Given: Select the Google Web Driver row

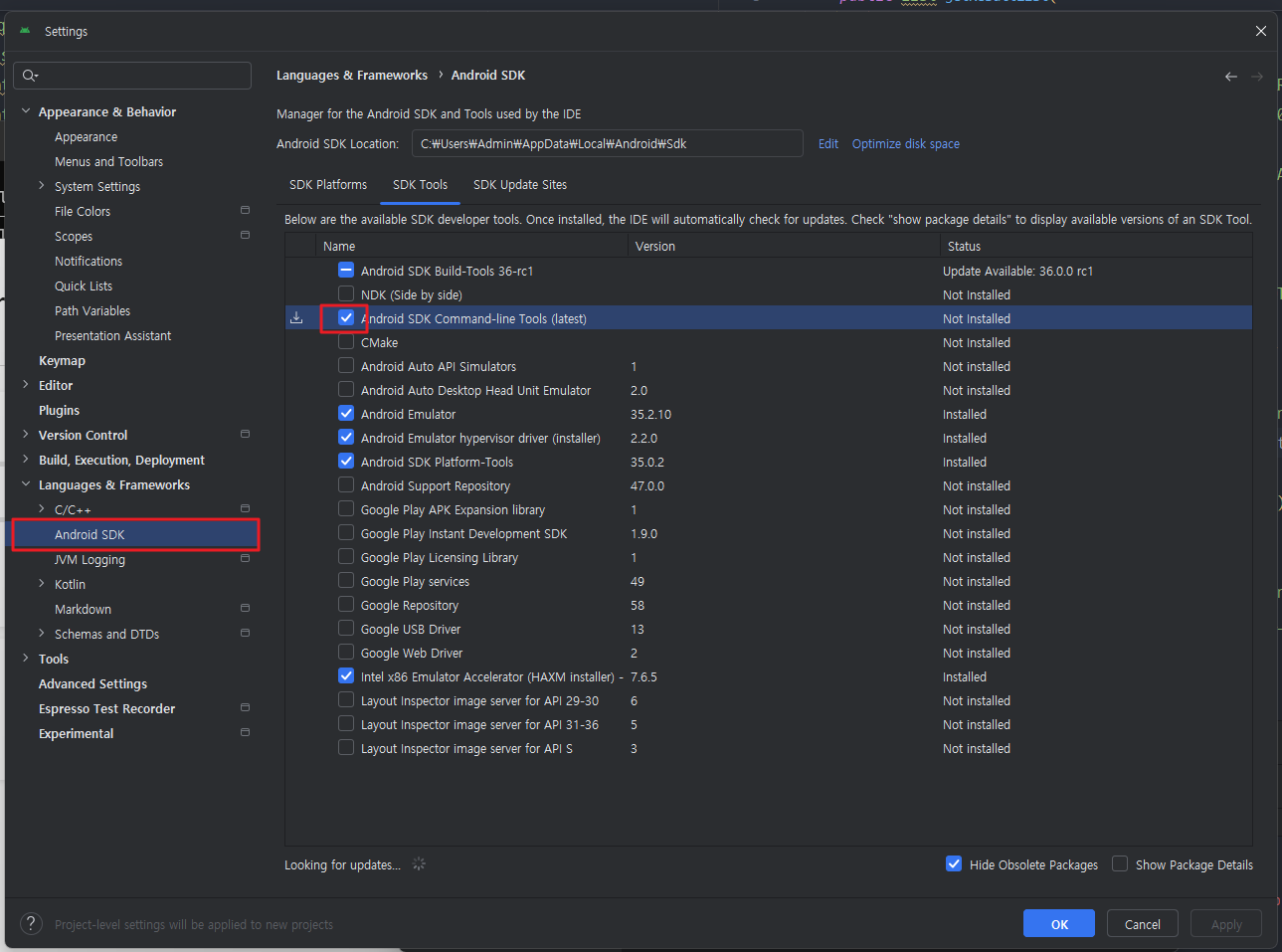Looking at the screenshot, I should pos(768,653).
